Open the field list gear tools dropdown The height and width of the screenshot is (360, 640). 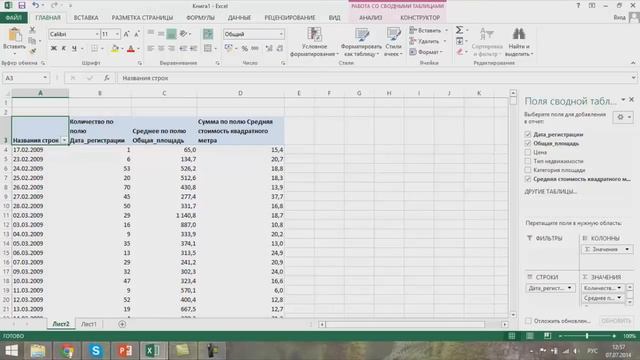(x=623, y=118)
